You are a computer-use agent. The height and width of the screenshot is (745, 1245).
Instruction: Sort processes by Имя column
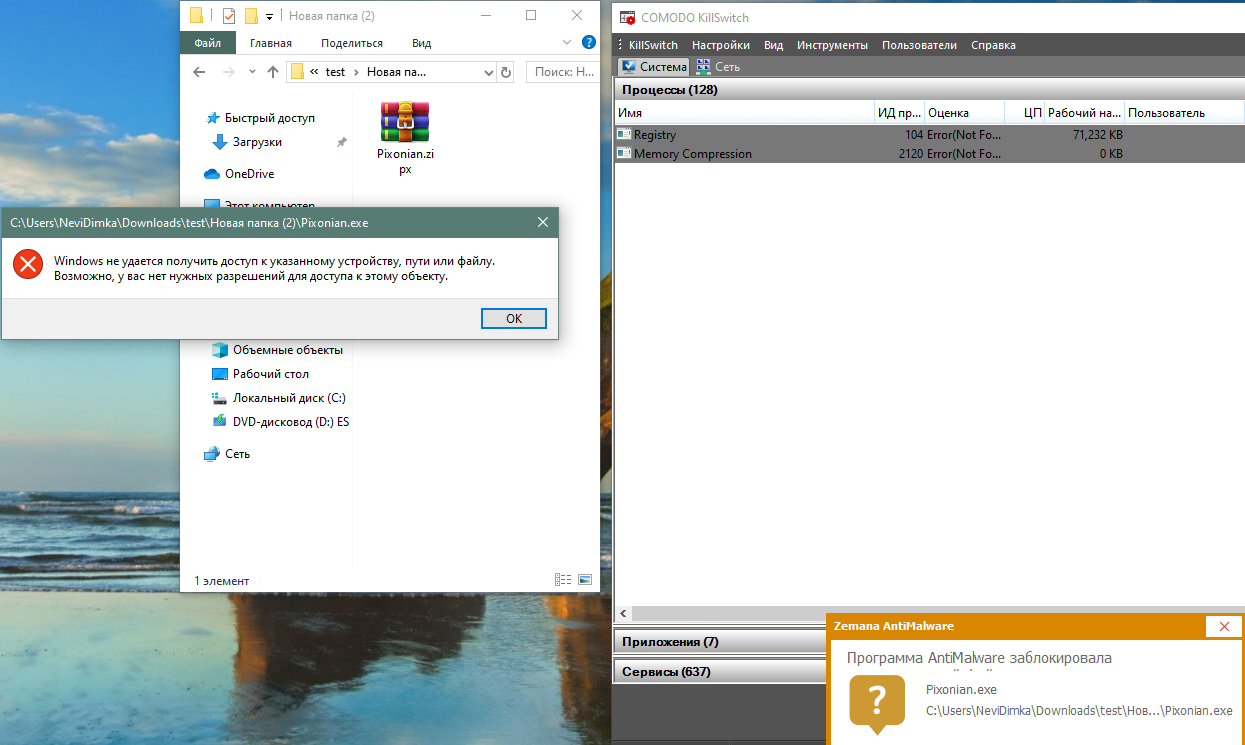[744, 113]
